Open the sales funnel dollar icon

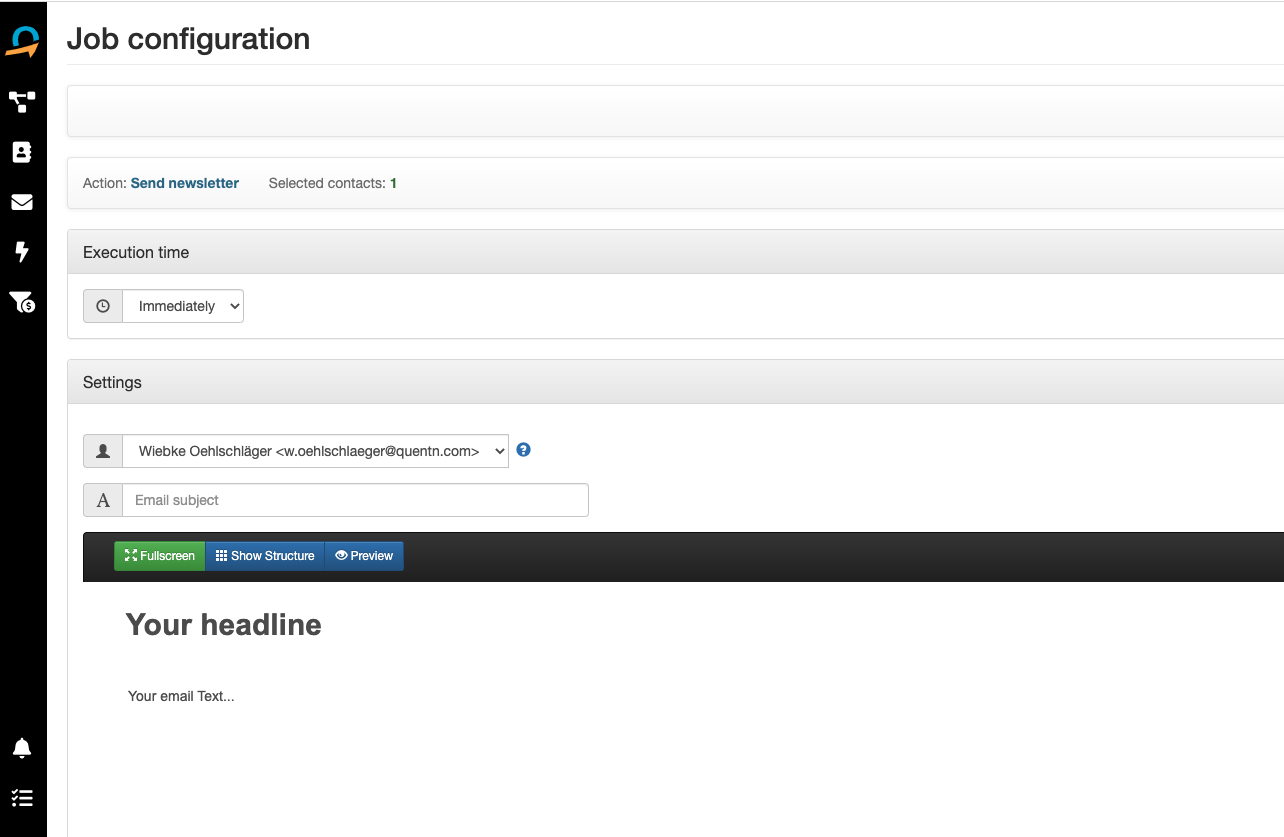(x=22, y=302)
